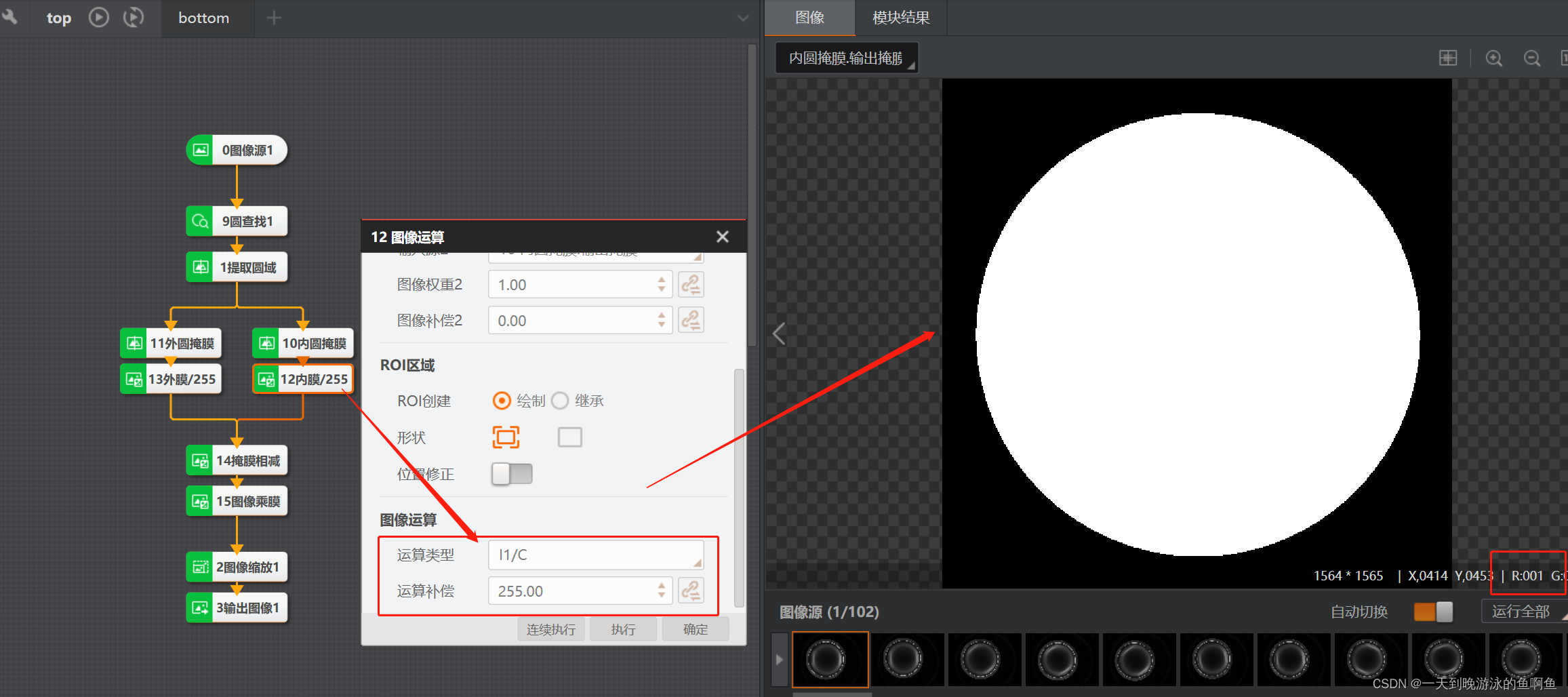This screenshot has width=1568, height=697.
Task: Click the 确定 button
Action: click(696, 629)
